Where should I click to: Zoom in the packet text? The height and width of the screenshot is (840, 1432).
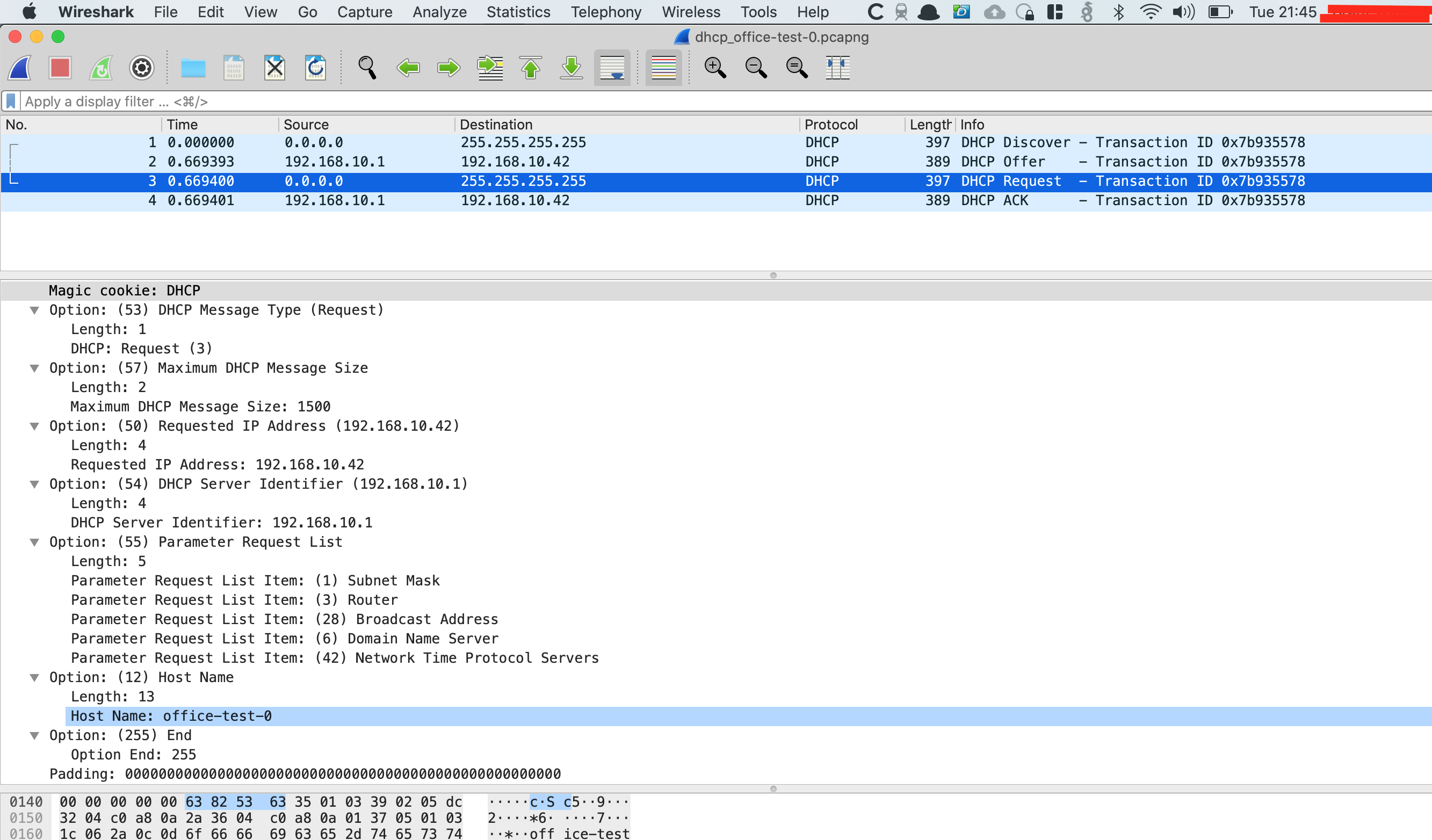[715, 68]
